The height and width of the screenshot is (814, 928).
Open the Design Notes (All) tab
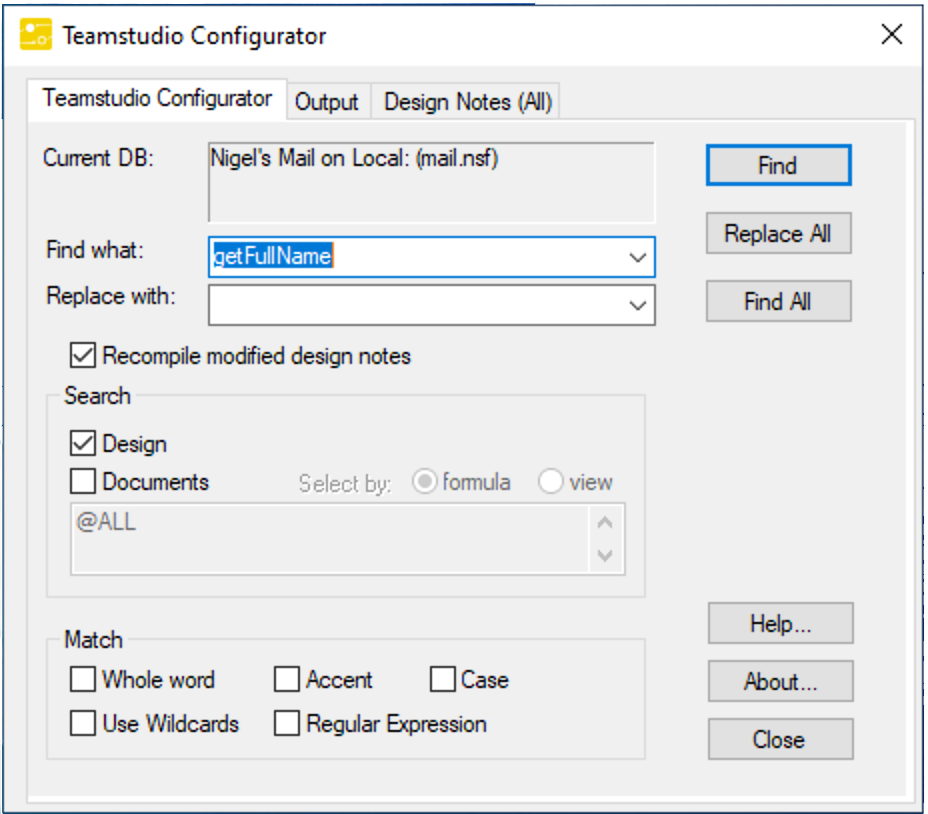pos(468,102)
